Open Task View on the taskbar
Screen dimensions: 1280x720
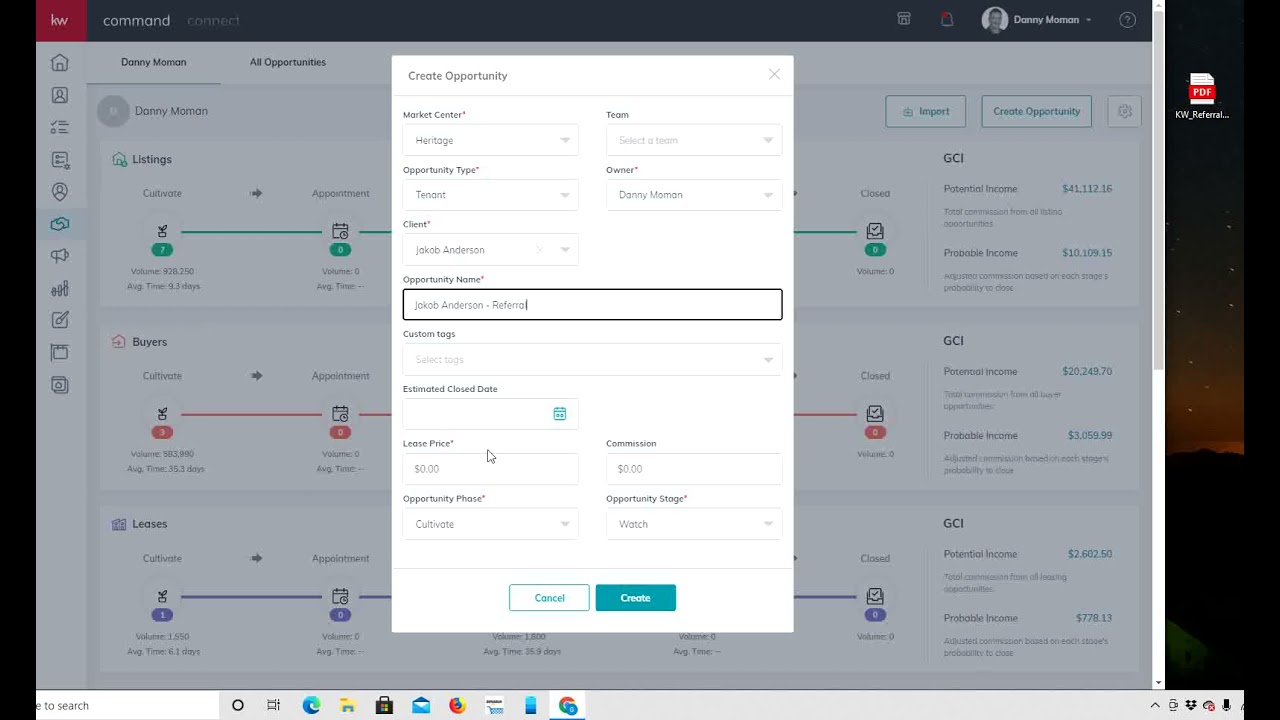274,705
